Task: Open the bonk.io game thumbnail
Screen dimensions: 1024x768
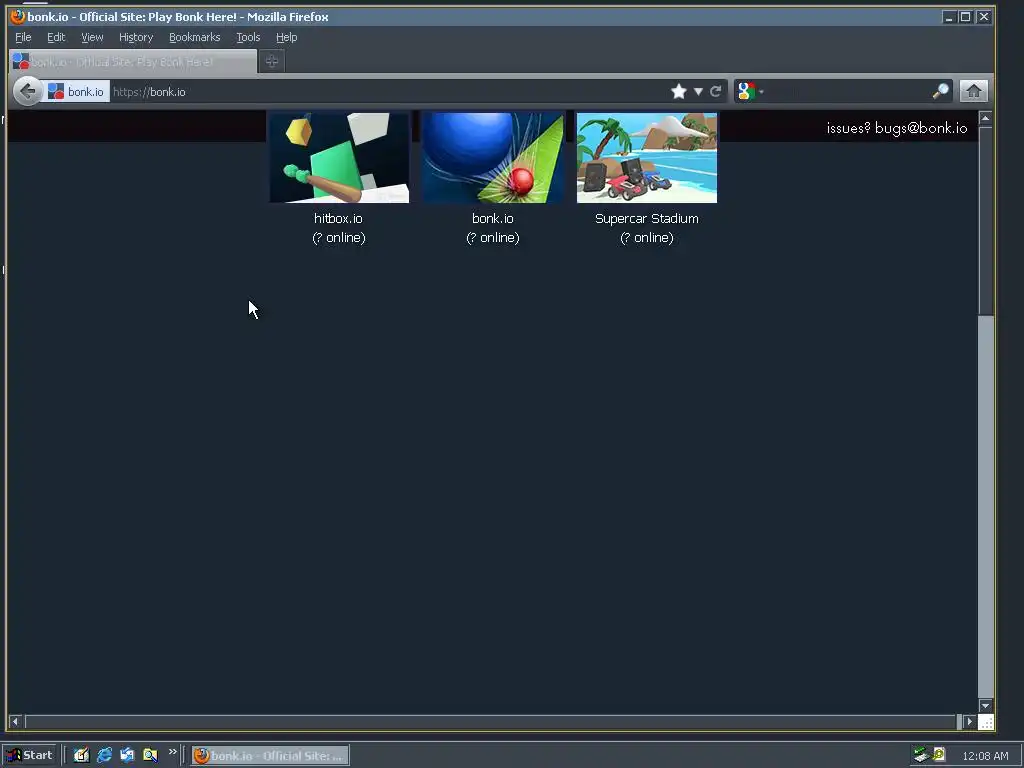Action: 493,157
